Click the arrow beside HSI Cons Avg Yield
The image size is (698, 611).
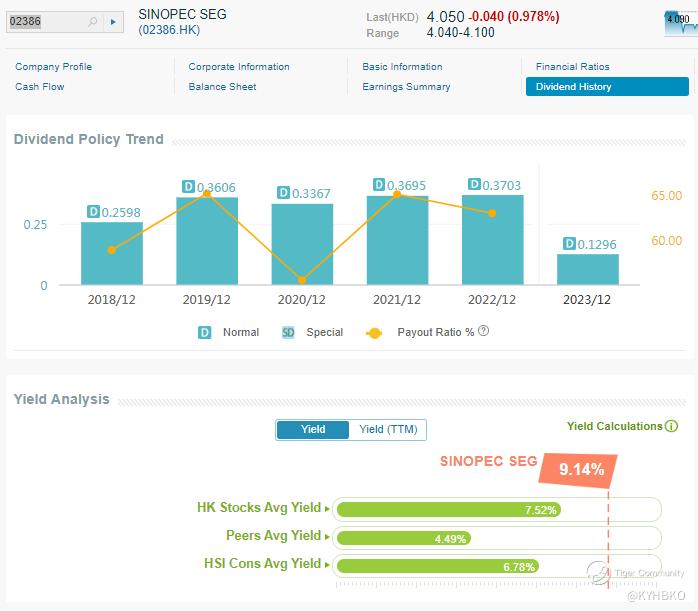(x=327, y=565)
